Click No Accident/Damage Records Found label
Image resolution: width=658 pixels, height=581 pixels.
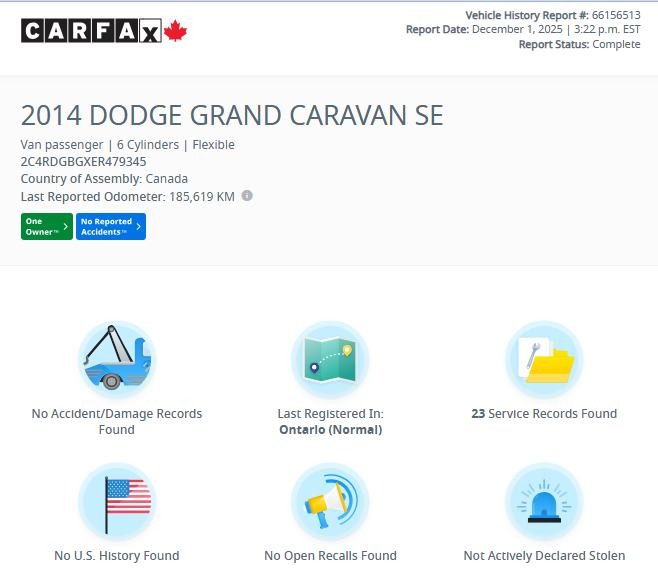[x=117, y=421]
